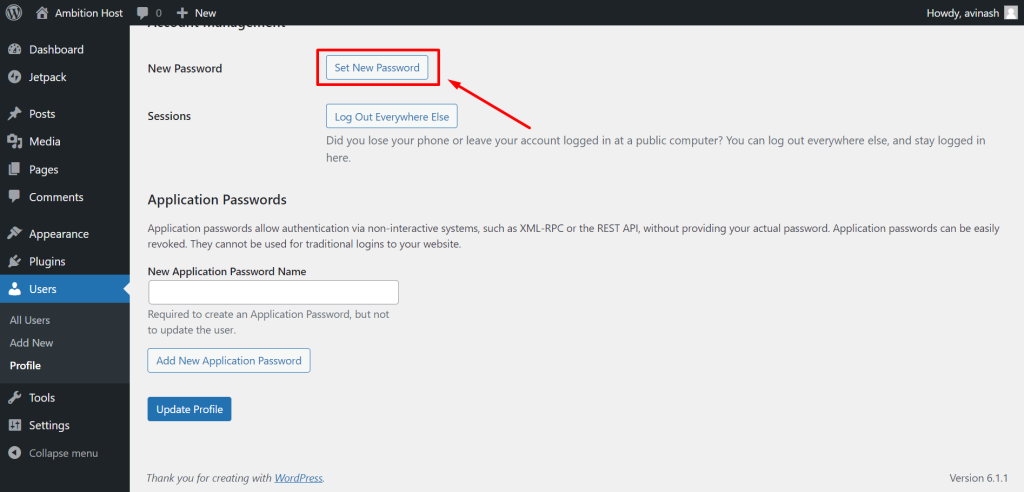The image size is (1024, 492).
Task: Follow the WordPress footer link
Action: [298, 478]
